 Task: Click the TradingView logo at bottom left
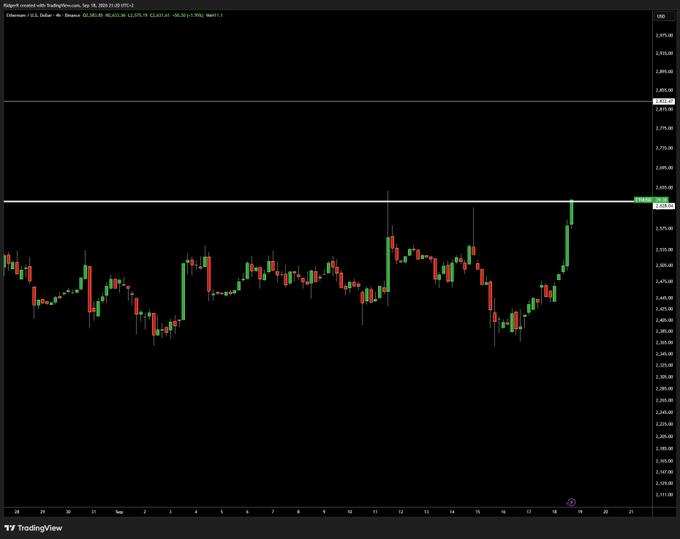[33, 528]
